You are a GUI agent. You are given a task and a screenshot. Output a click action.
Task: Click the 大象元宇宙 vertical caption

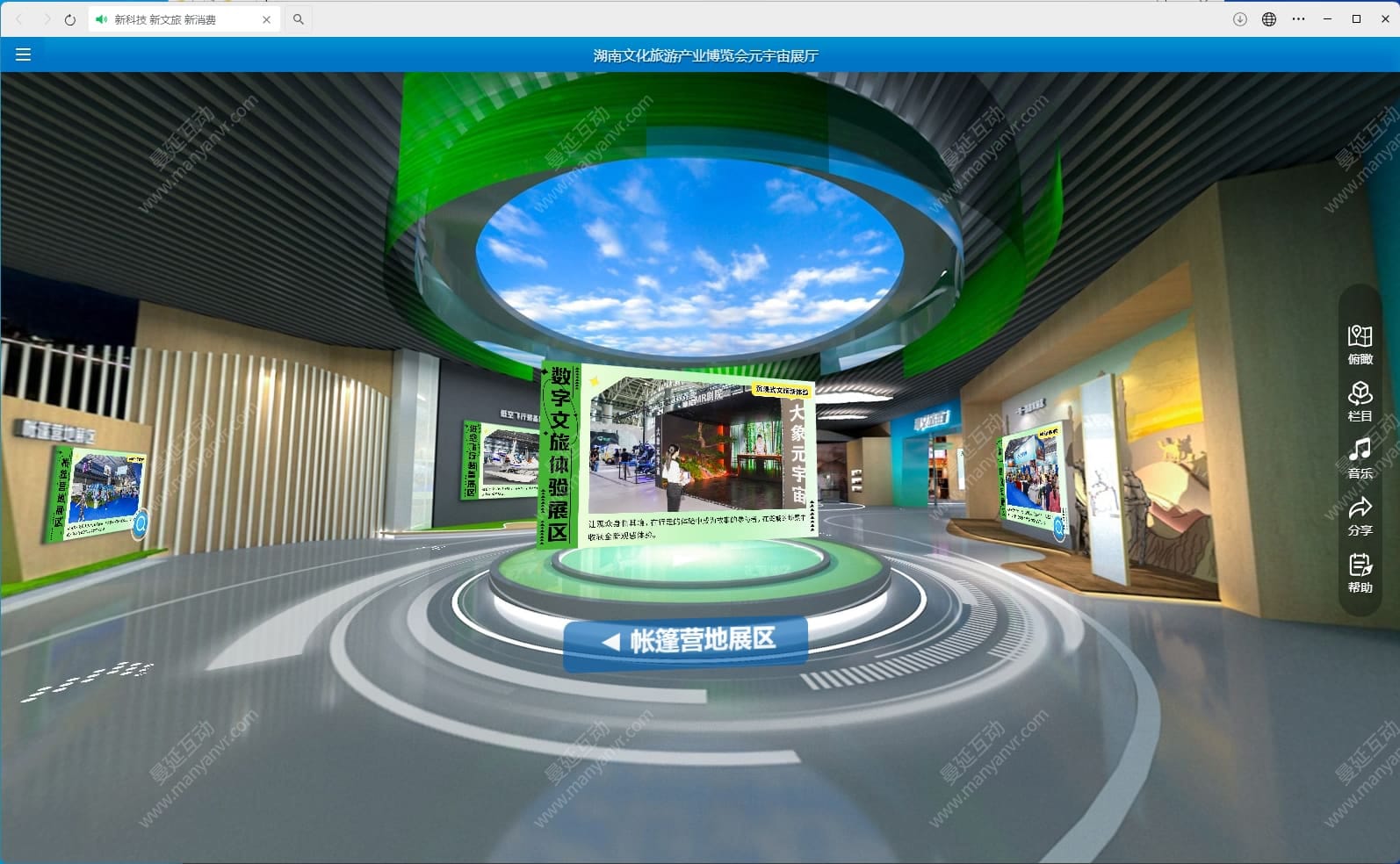797,454
